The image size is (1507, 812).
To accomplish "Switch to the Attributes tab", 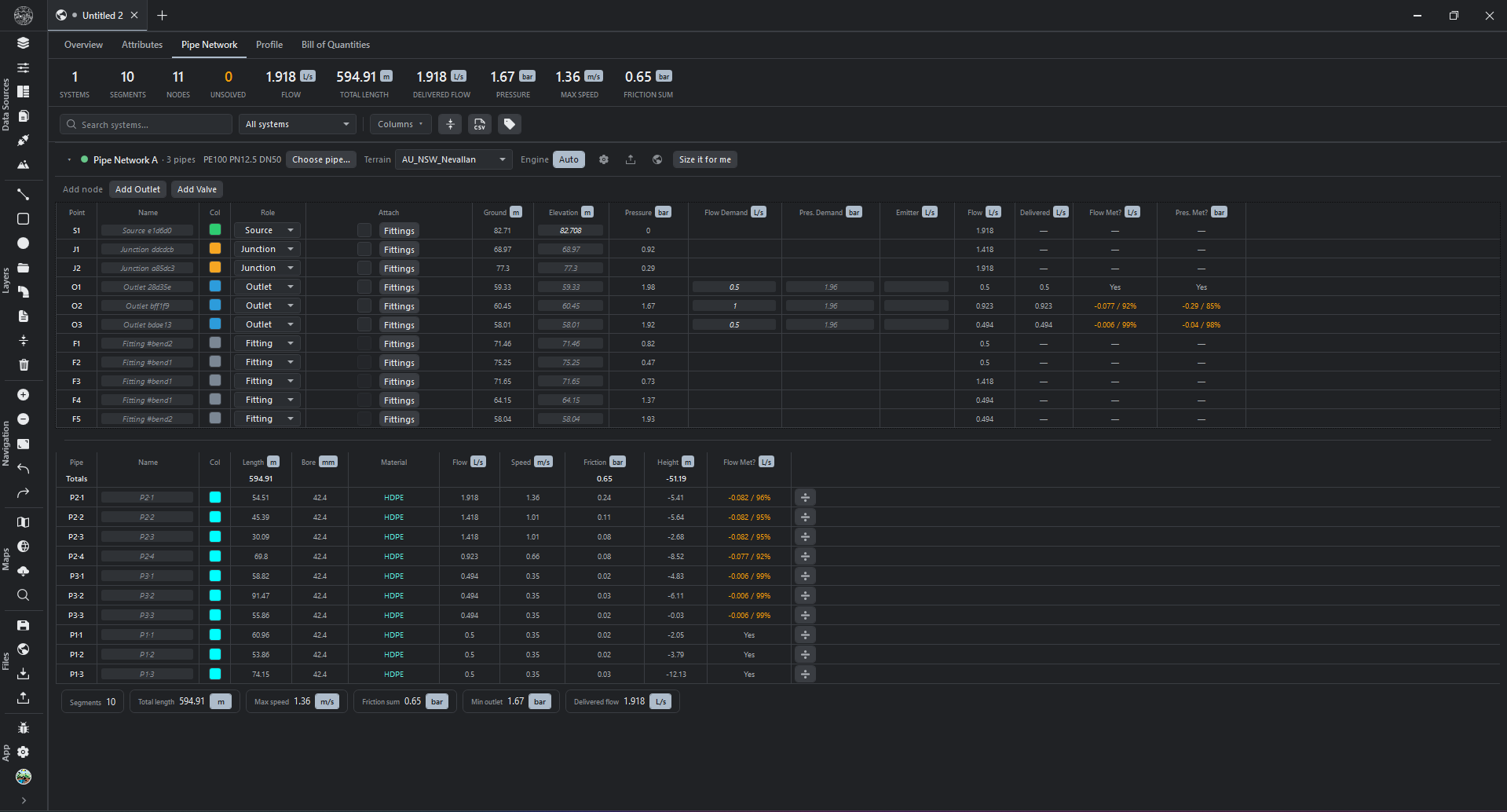I will (x=142, y=45).
